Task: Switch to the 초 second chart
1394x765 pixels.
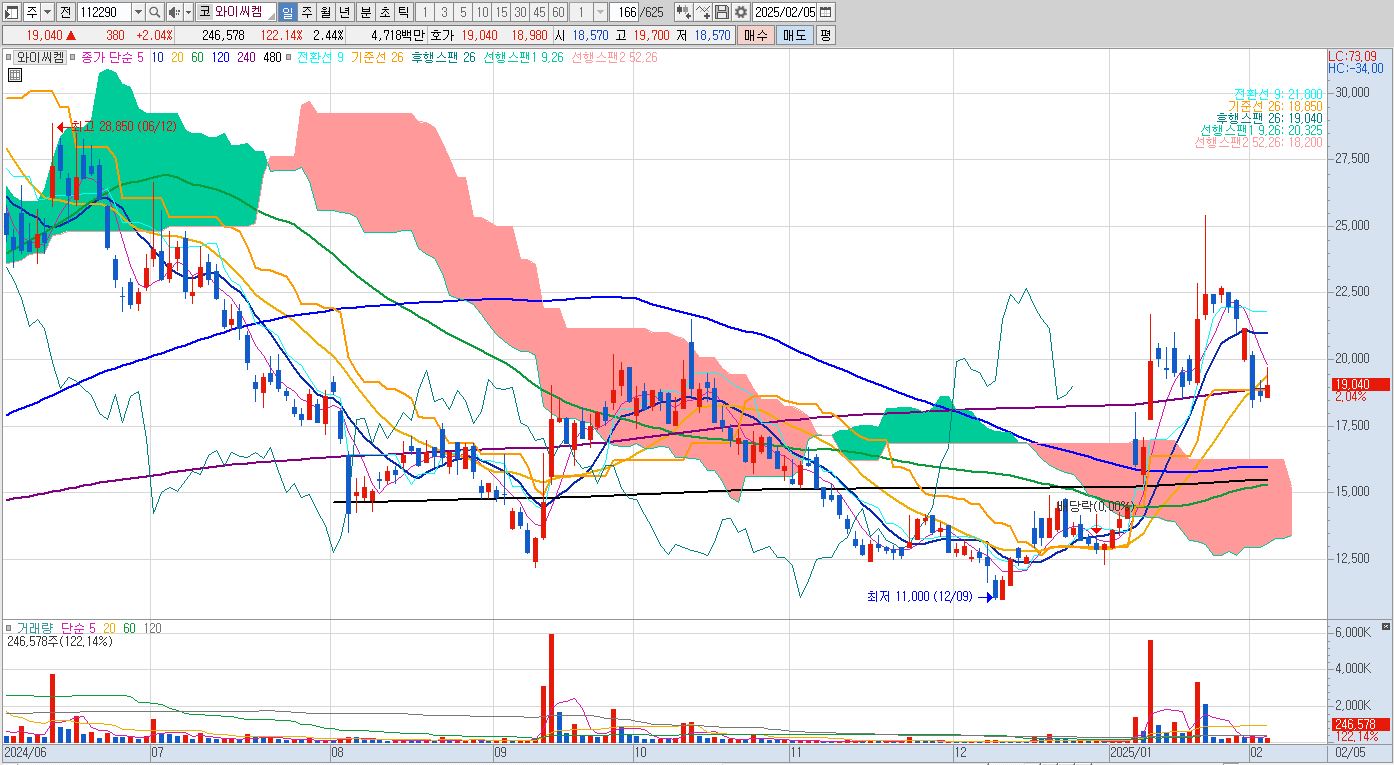Action: coord(383,12)
